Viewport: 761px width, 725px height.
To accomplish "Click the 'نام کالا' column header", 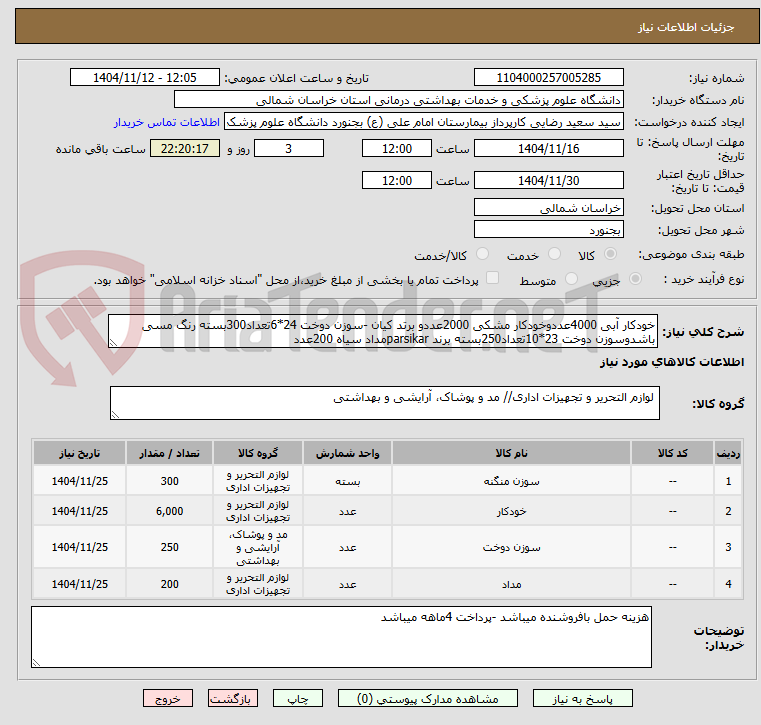I will (x=511, y=453).
